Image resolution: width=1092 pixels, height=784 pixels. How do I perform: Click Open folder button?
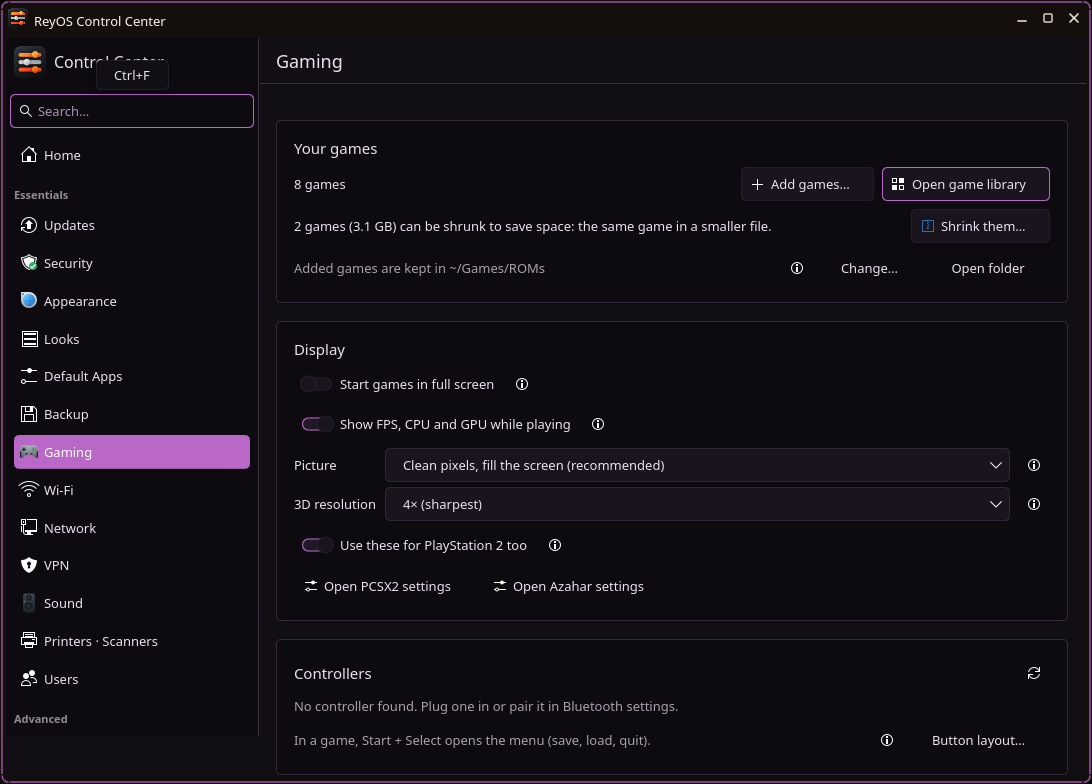coord(988,268)
